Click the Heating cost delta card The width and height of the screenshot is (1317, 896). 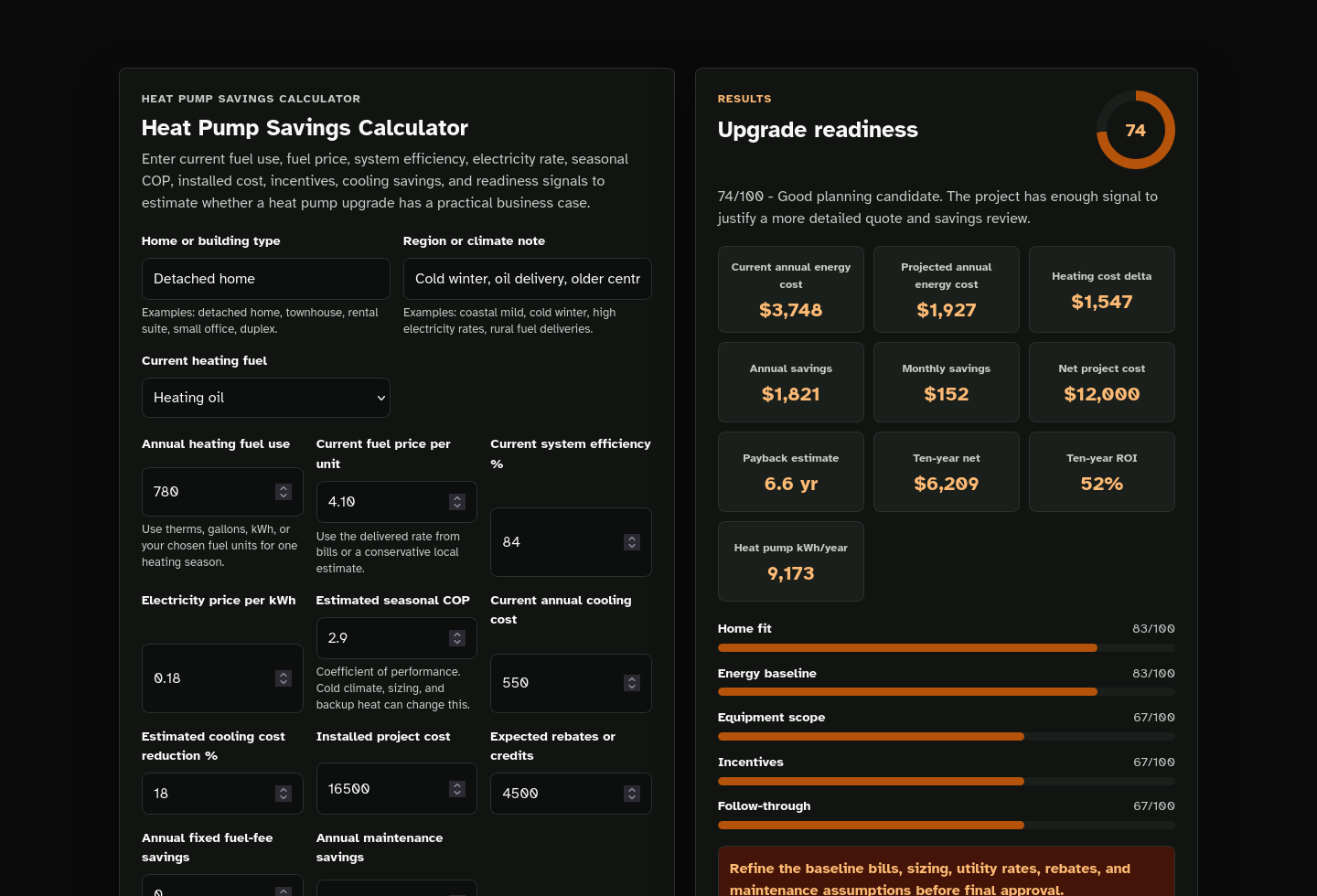[1102, 289]
